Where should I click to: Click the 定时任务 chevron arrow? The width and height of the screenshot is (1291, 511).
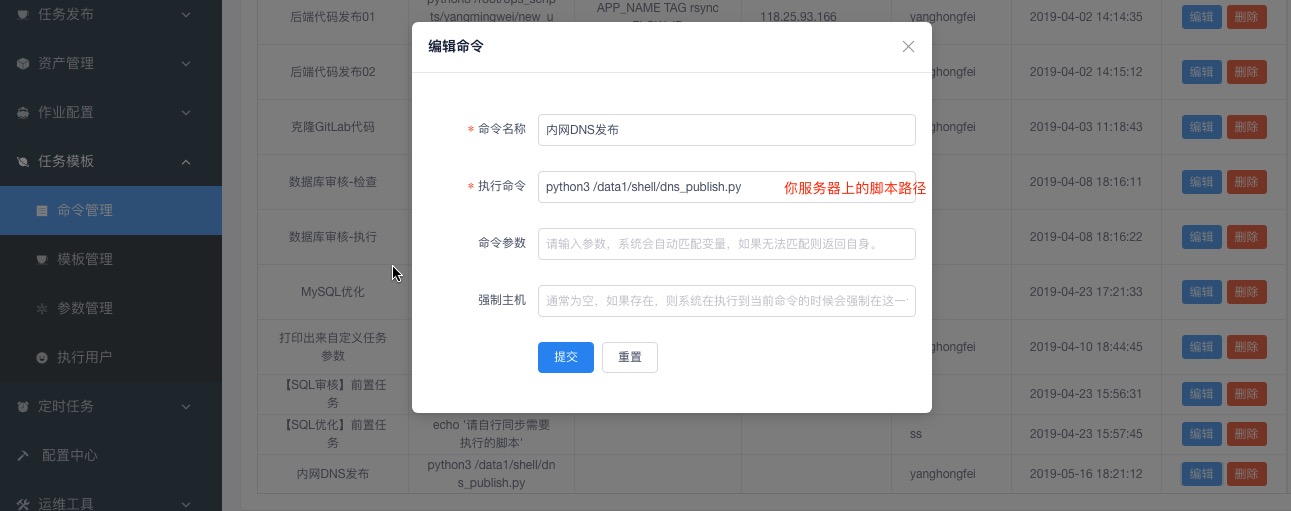pos(186,406)
